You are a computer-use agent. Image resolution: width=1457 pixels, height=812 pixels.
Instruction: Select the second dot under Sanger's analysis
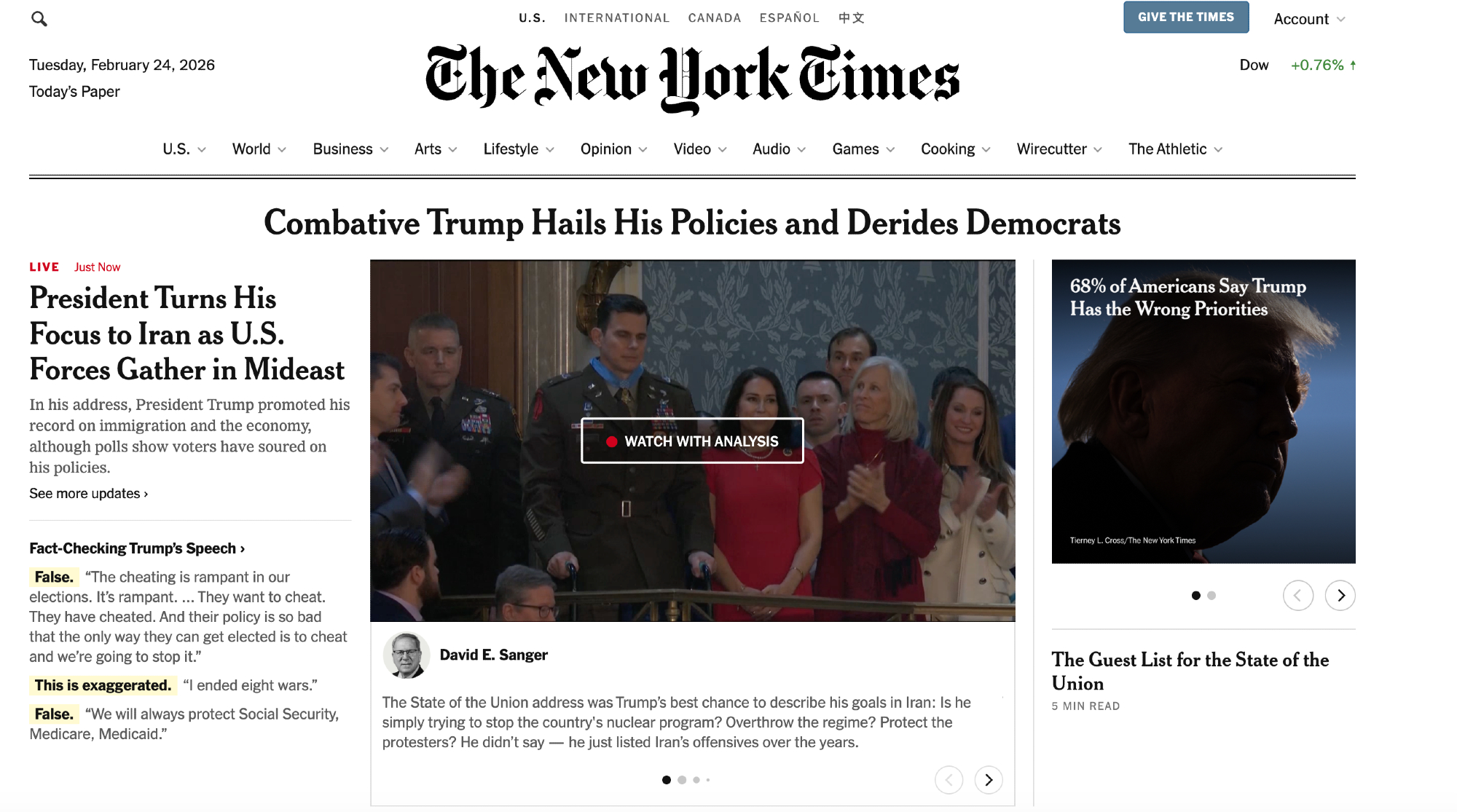682,780
